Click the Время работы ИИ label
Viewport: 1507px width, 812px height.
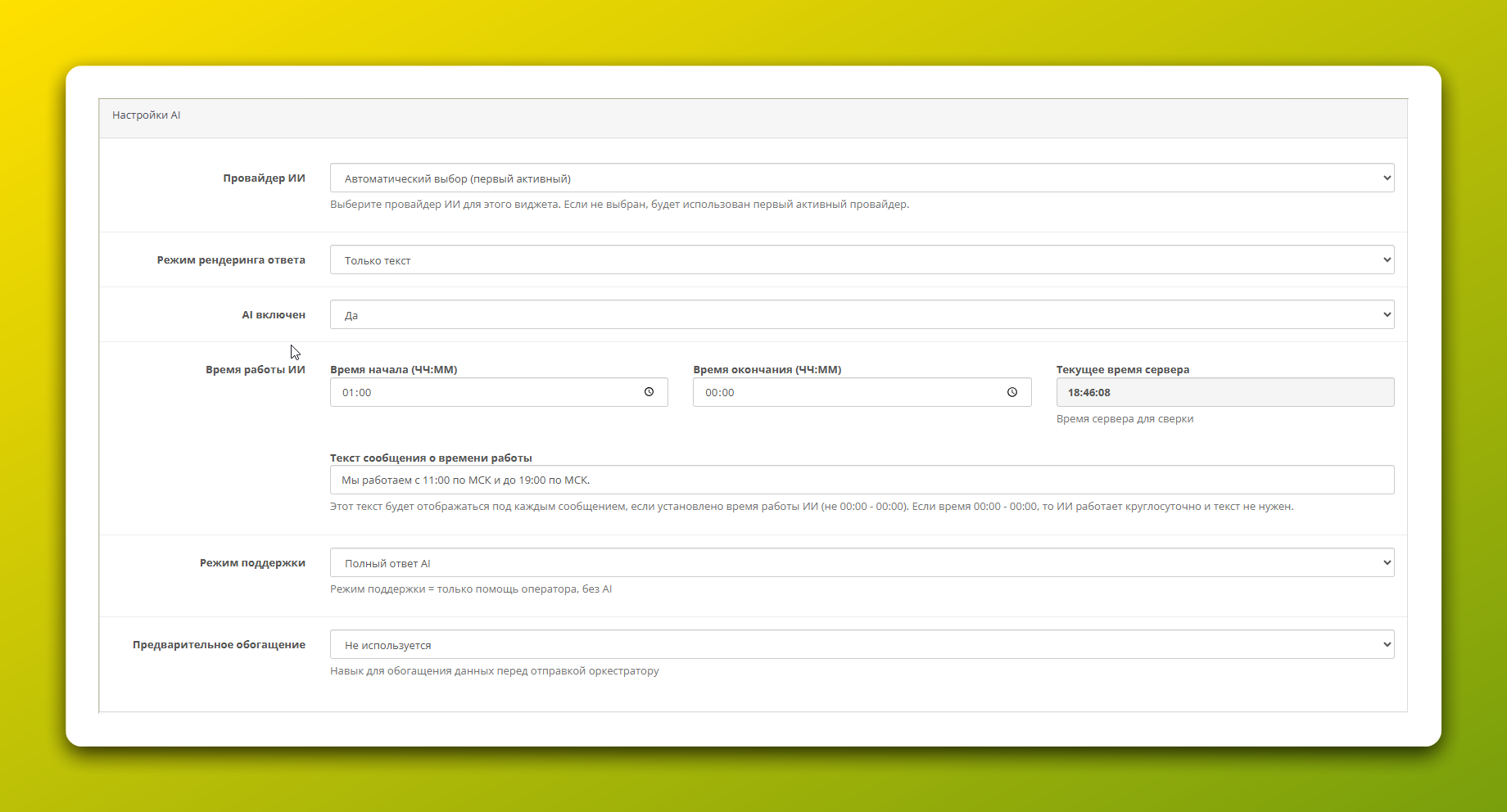[x=255, y=370]
